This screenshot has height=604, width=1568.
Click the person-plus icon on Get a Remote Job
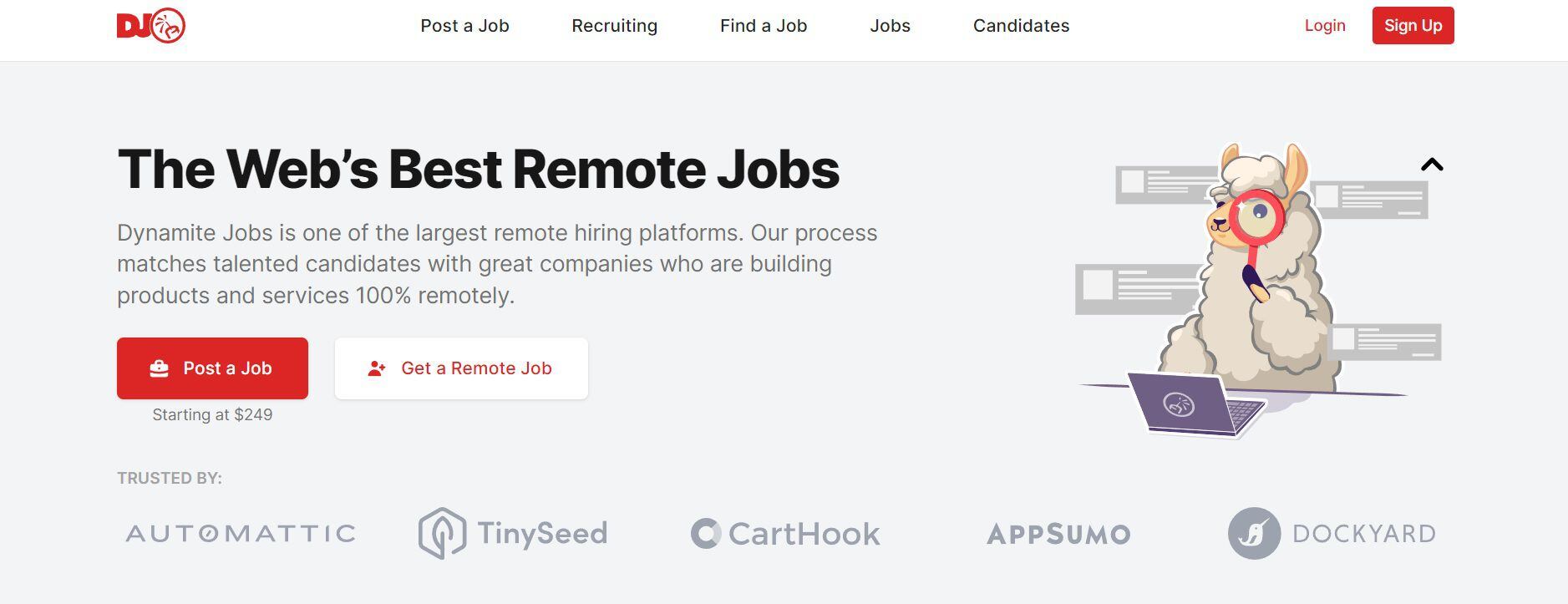pos(377,368)
